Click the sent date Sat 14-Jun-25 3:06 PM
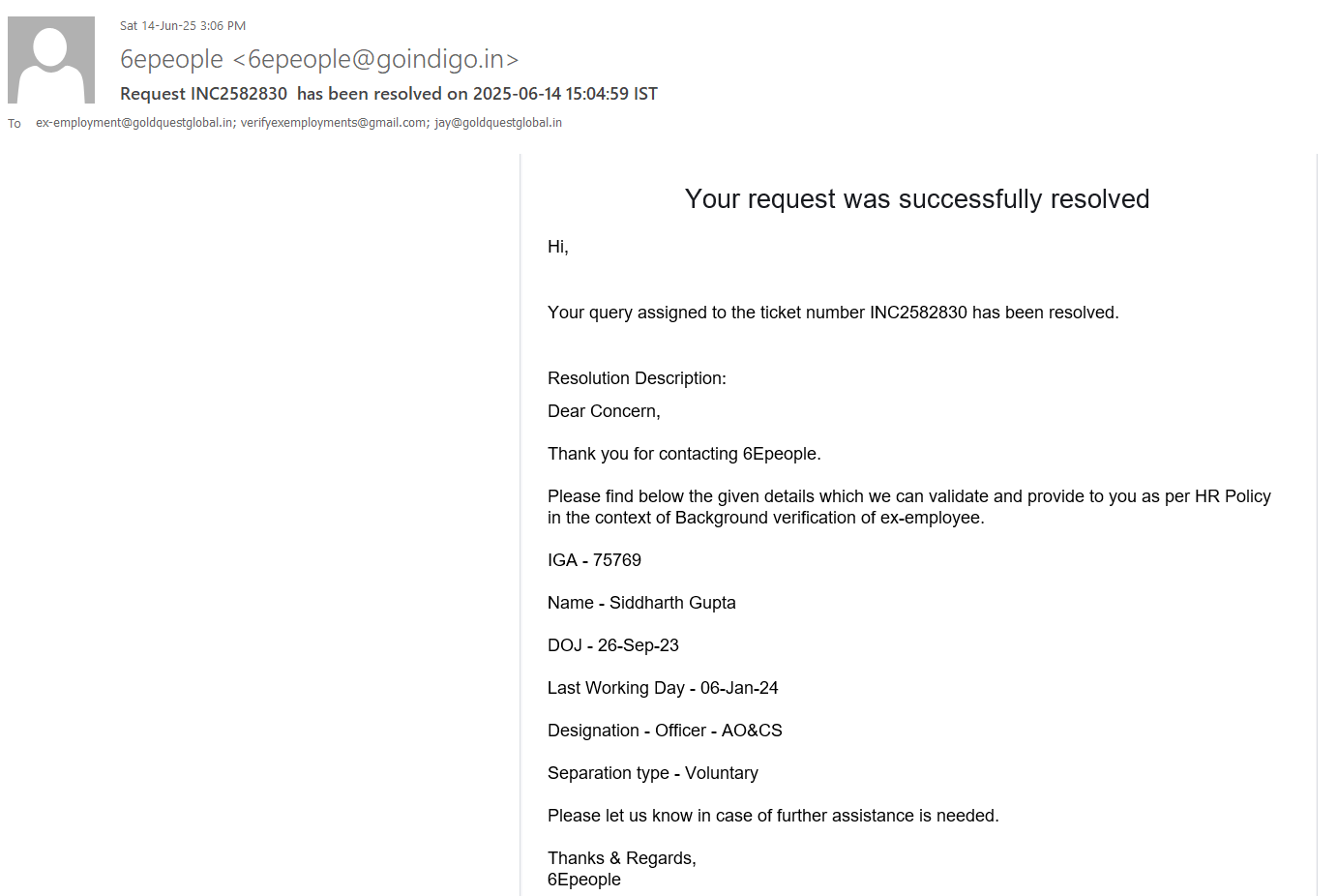1338x896 pixels. point(183,26)
